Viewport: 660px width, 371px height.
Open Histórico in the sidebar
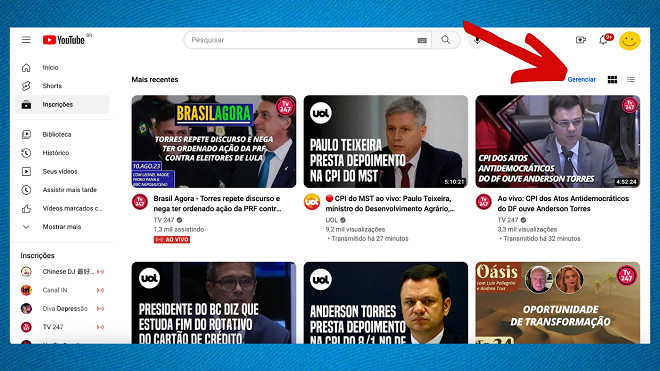point(62,153)
